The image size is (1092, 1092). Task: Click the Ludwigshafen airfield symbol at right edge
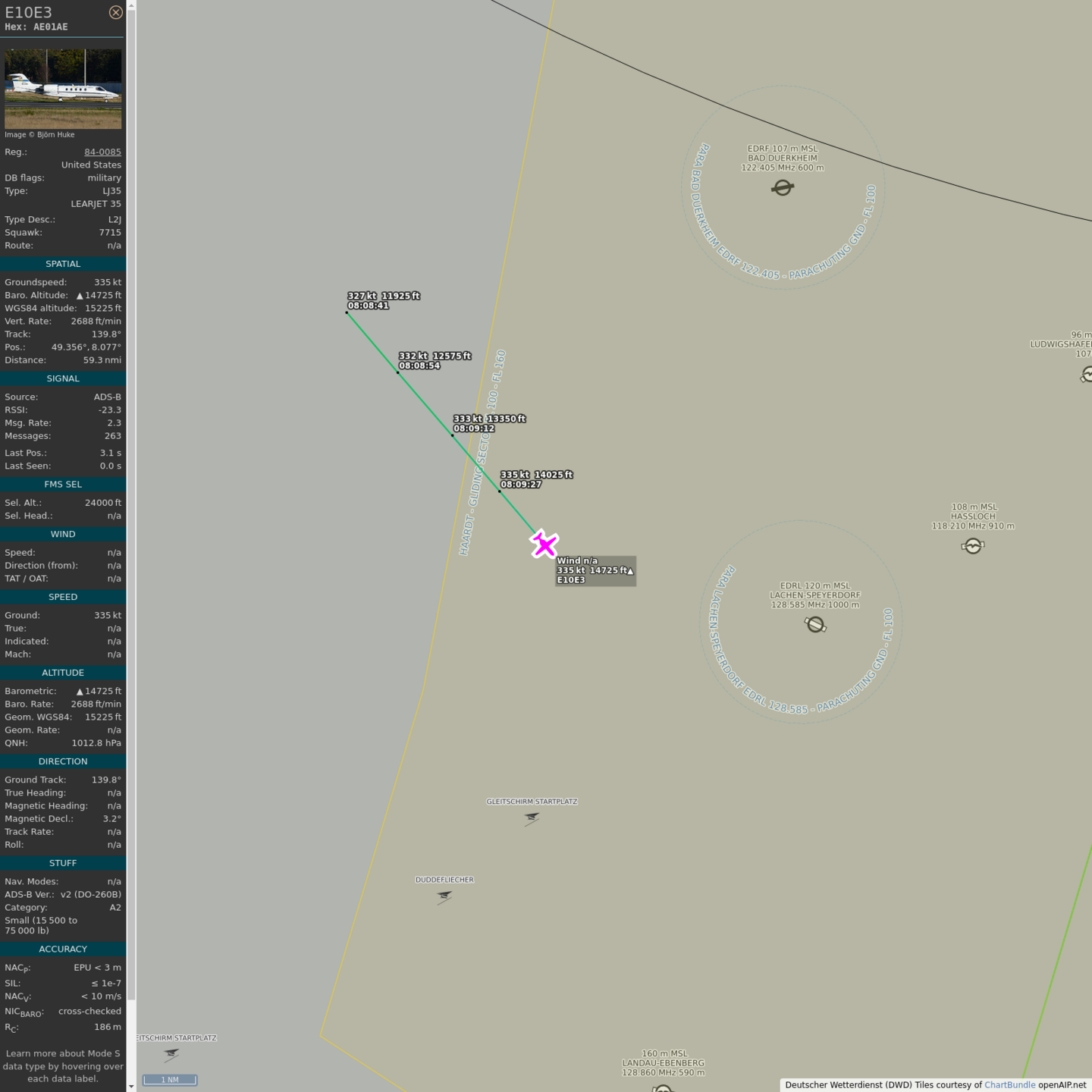[1086, 375]
